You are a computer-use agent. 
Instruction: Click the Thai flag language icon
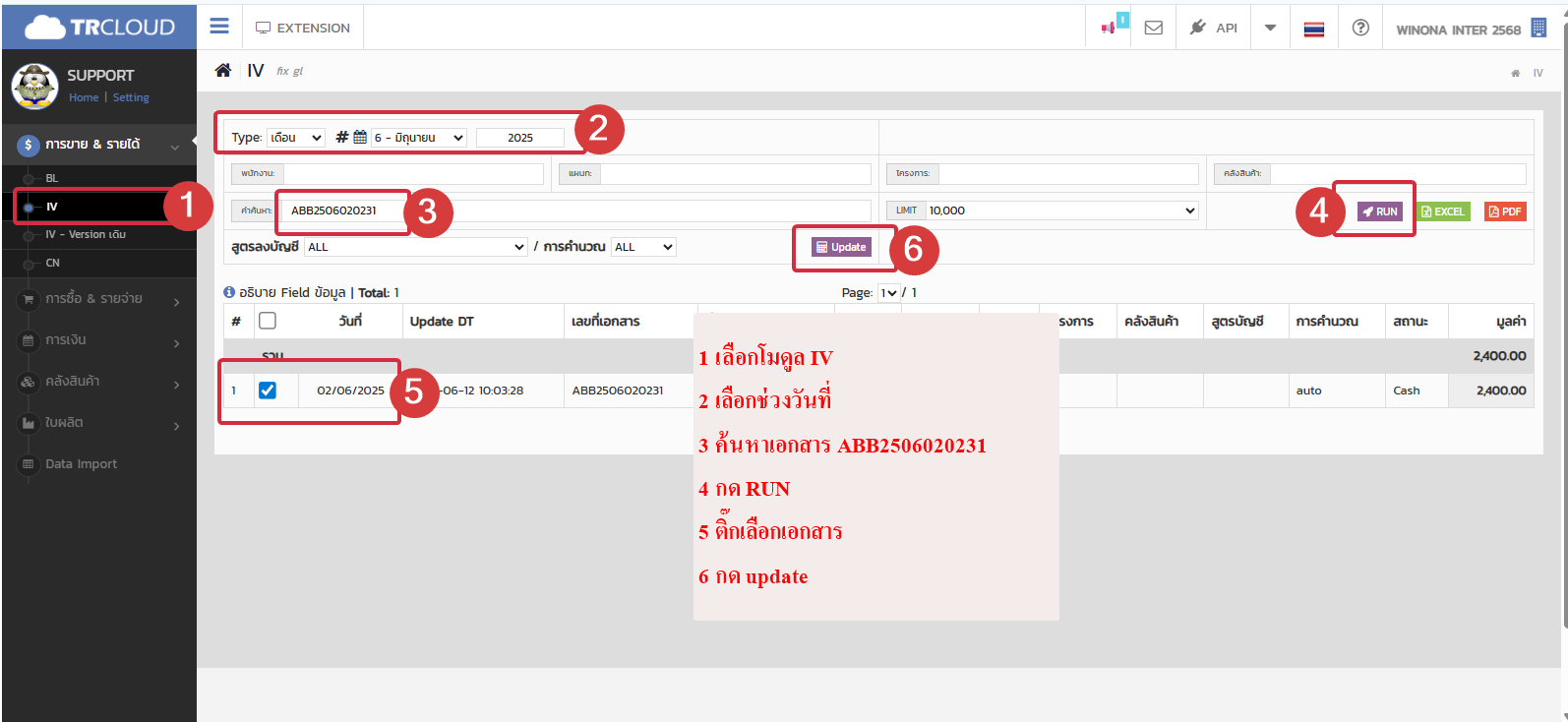click(x=1314, y=29)
